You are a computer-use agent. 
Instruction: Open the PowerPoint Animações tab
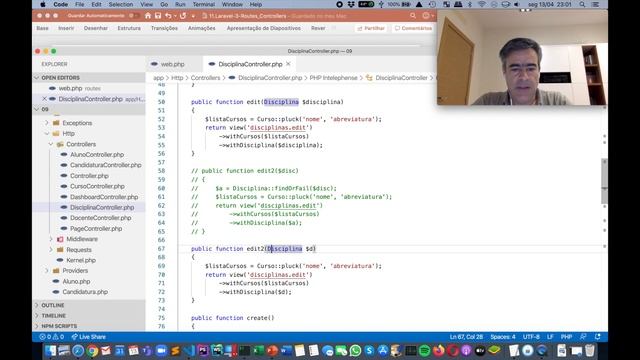click(202, 28)
